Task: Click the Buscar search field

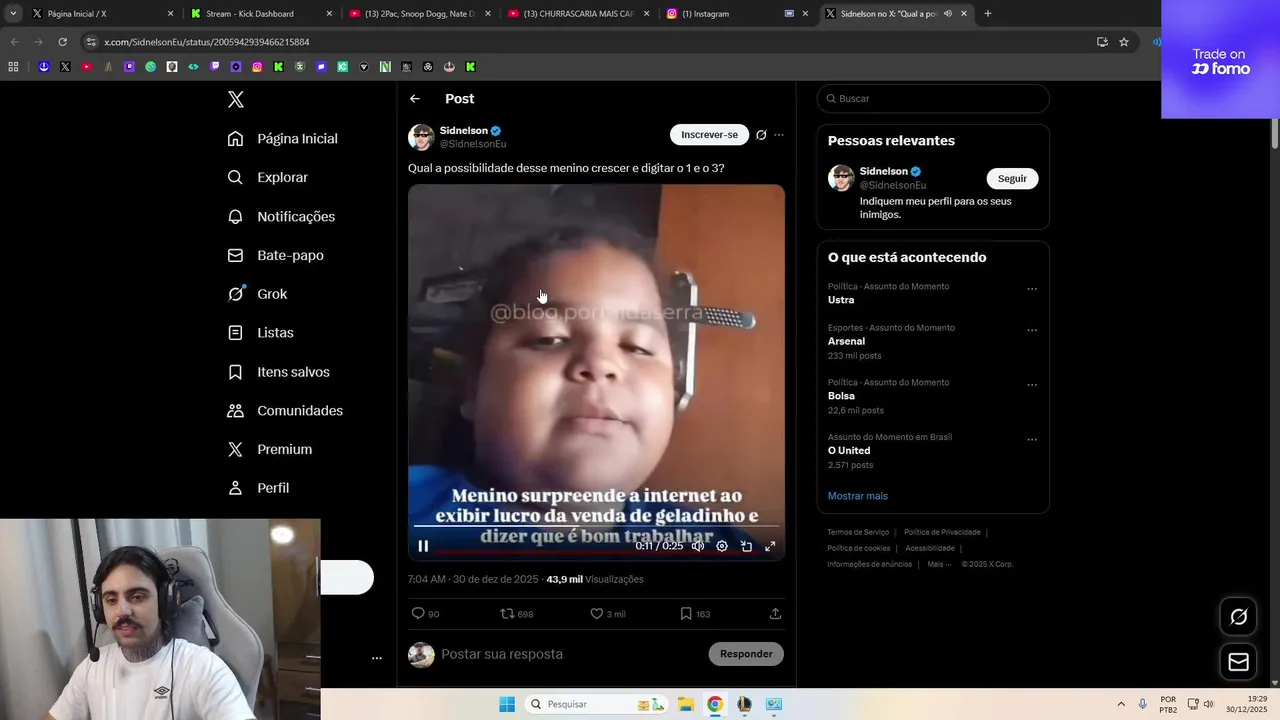Action: 933,99
